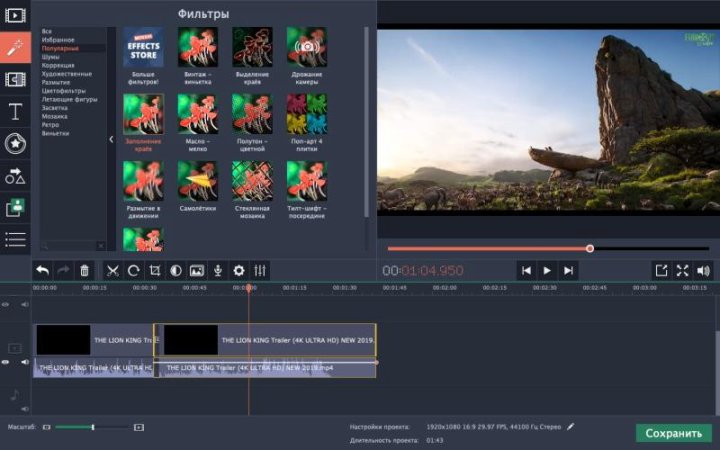The image size is (720, 450).
Task: Mute volume using speaker button under preview
Action: tap(703, 270)
